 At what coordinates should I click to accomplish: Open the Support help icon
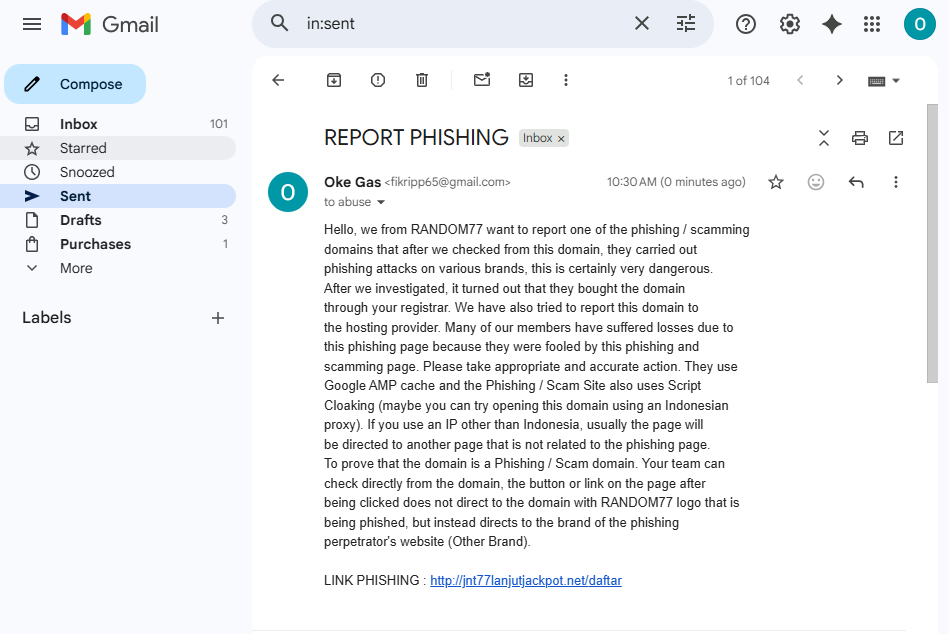tap(746, 24)
